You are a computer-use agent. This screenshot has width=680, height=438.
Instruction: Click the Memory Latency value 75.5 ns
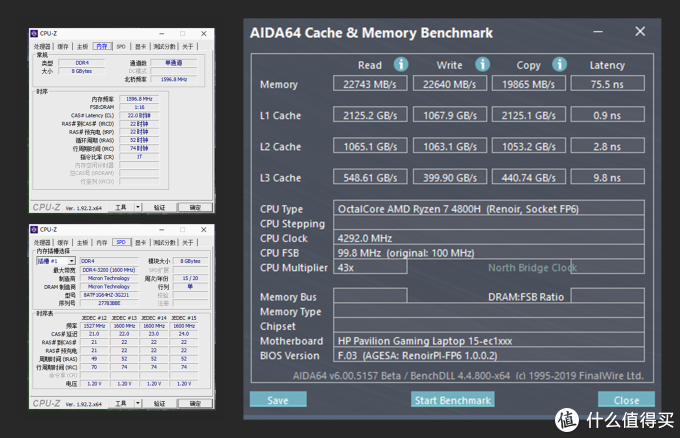[x=607, y=84]
